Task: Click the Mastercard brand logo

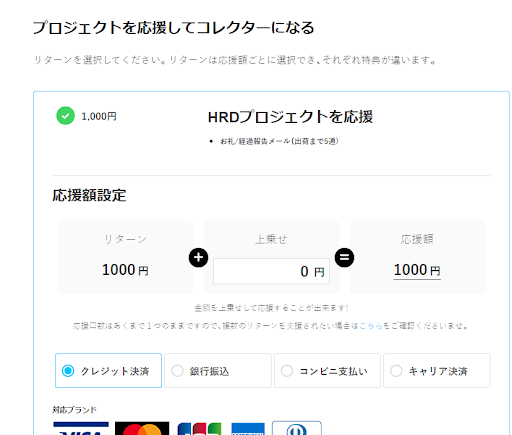Action: point(142,428)
